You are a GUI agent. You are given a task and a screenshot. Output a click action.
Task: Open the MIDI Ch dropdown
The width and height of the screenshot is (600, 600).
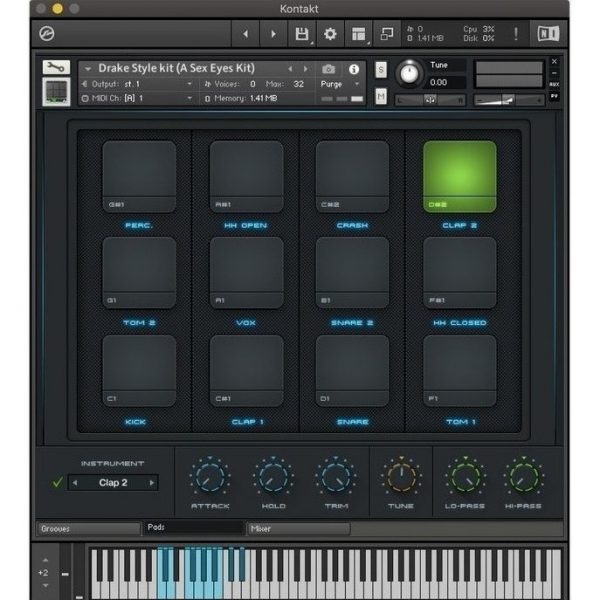tap(139, 98)
